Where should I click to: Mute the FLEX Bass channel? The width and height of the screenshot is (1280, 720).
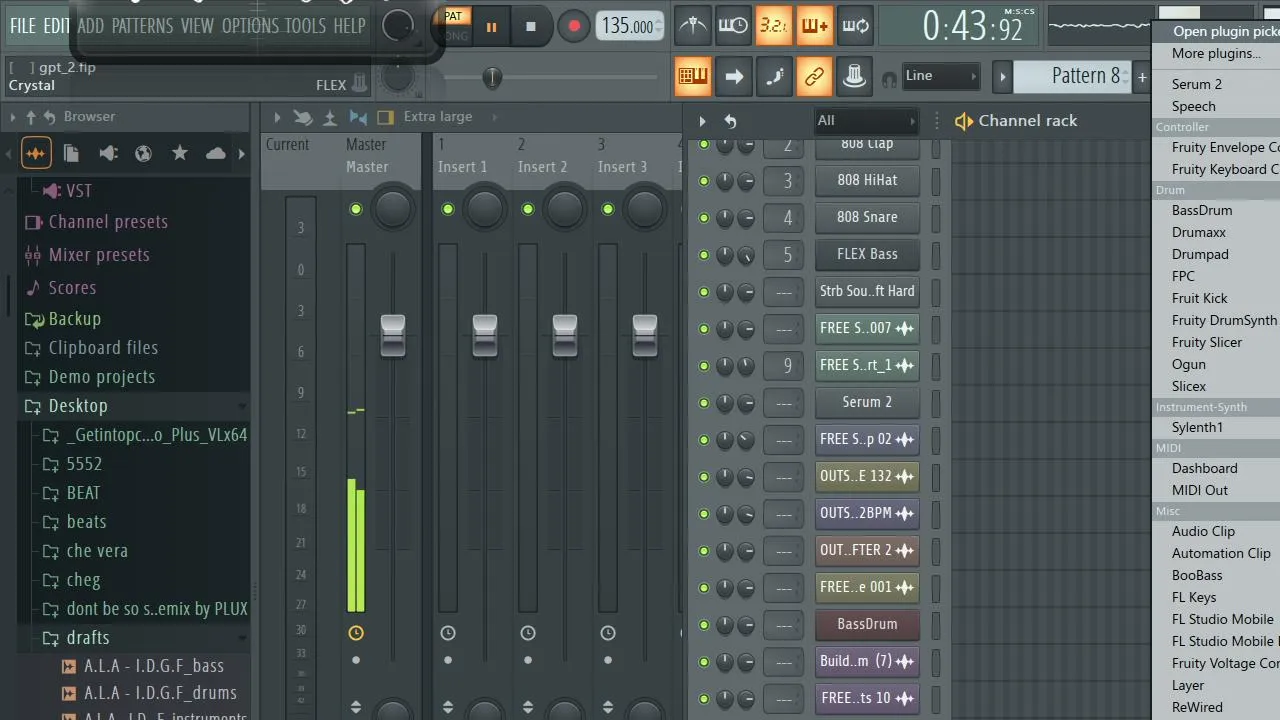pyautogui.click(x=704, y=255)
